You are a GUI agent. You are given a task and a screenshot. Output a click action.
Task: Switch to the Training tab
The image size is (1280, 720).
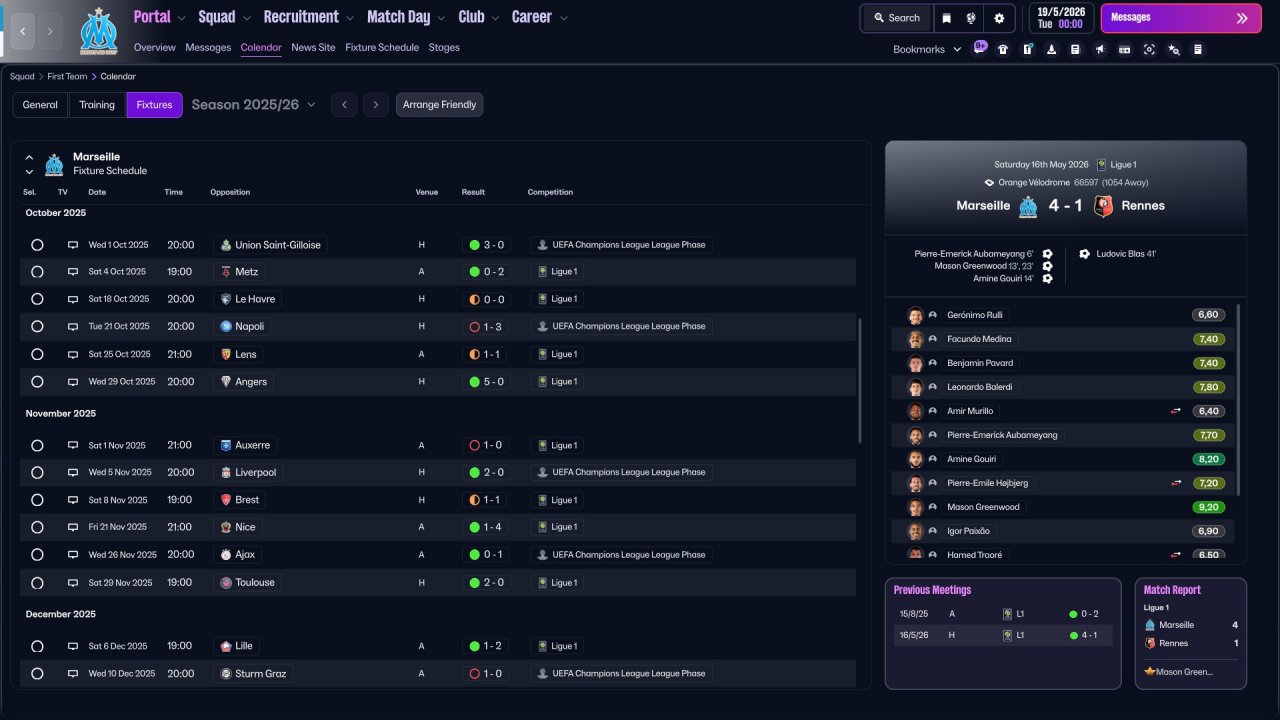pyautogui.click(x=97, y=105)
